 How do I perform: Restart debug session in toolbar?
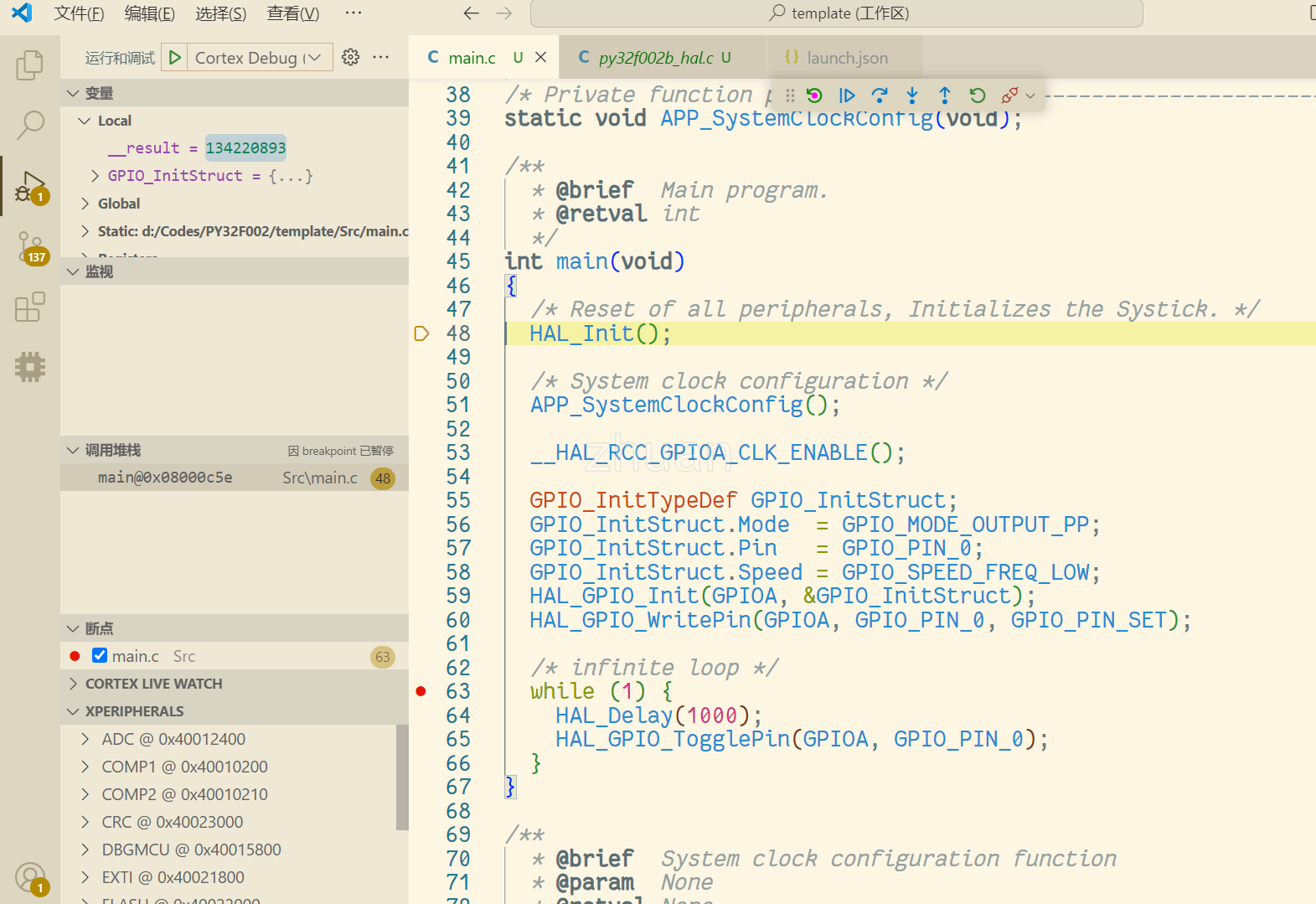tap(978, 96)
